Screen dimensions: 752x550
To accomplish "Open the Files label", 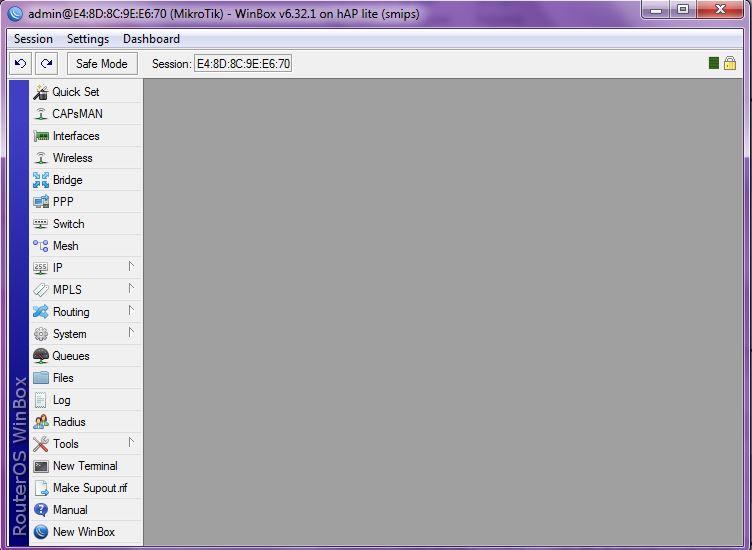I will [63, 378].
